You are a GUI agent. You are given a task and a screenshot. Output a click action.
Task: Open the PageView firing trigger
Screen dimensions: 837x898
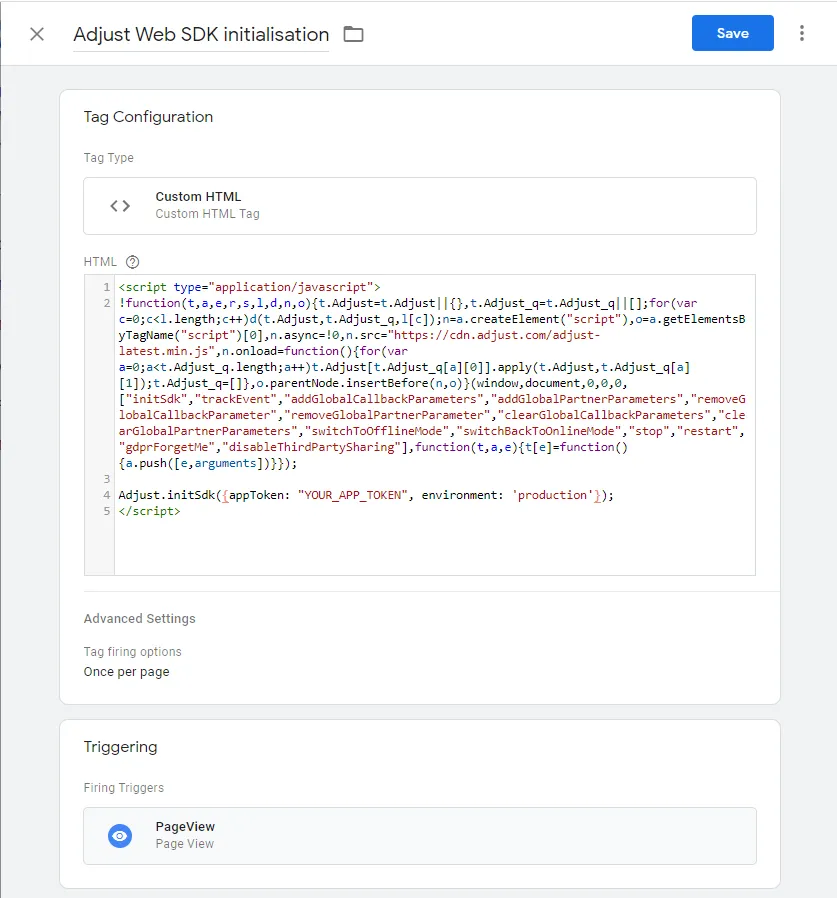coord(420,836)
